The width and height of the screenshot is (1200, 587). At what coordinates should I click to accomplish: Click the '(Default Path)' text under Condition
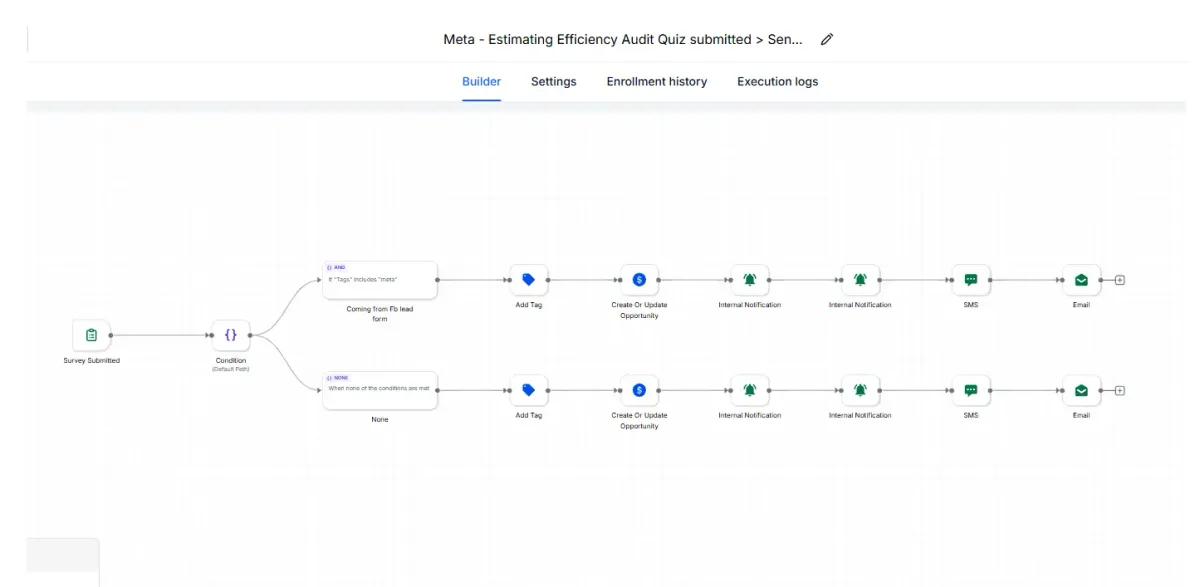231,369
